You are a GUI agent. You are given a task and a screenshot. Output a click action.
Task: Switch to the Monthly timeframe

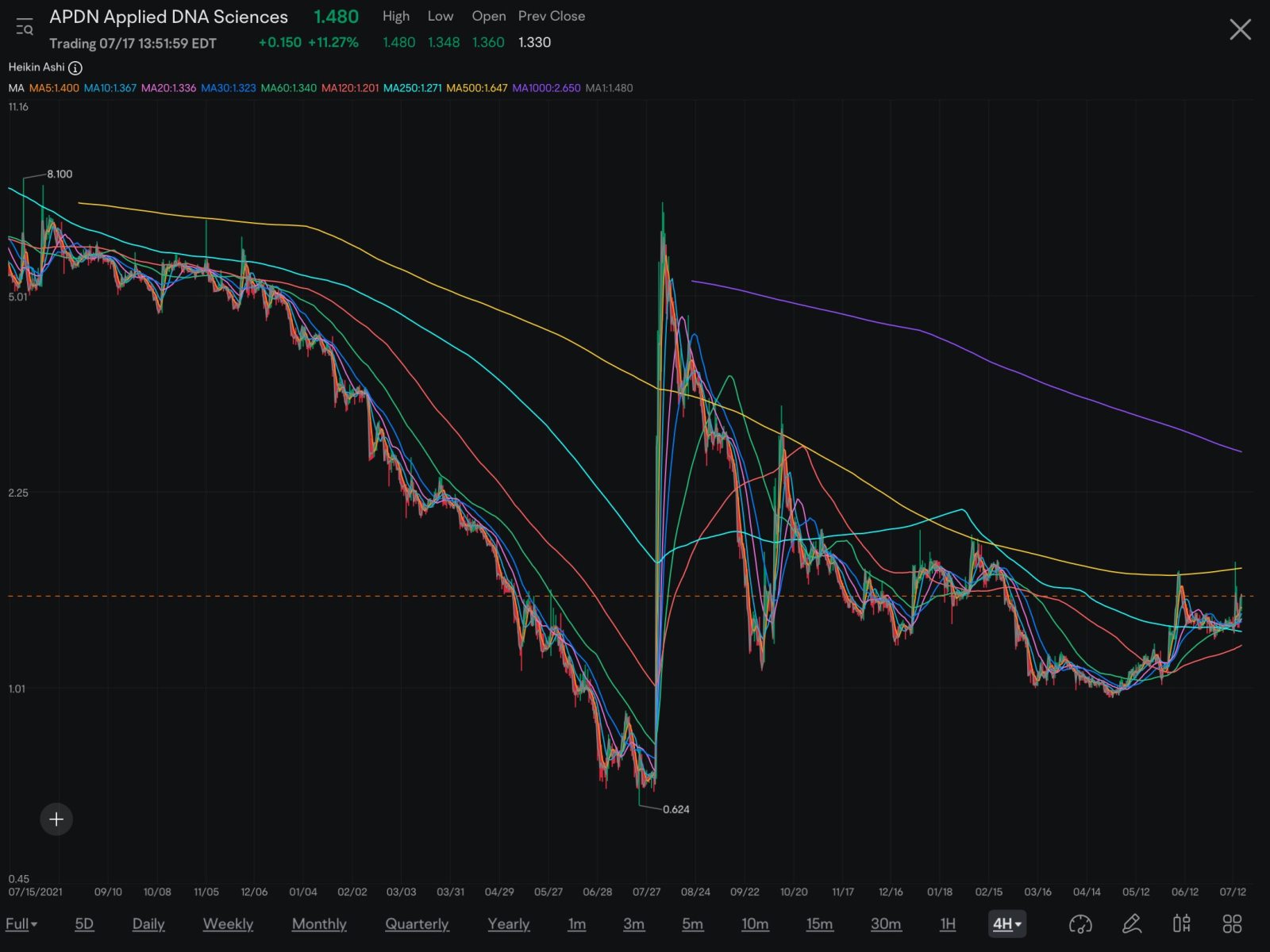(319, 923)
